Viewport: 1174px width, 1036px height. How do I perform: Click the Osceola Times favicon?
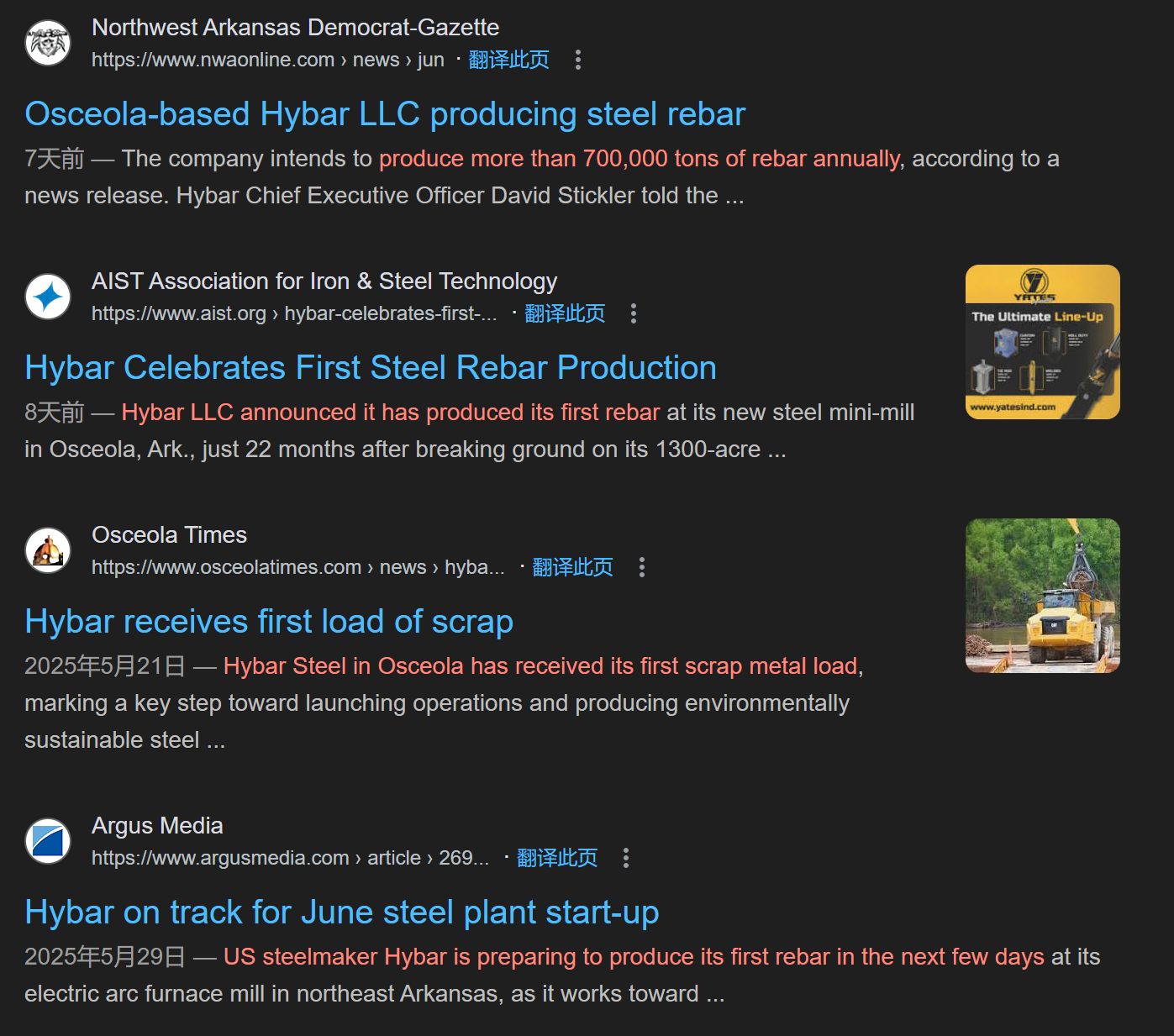tap(48, 550)
